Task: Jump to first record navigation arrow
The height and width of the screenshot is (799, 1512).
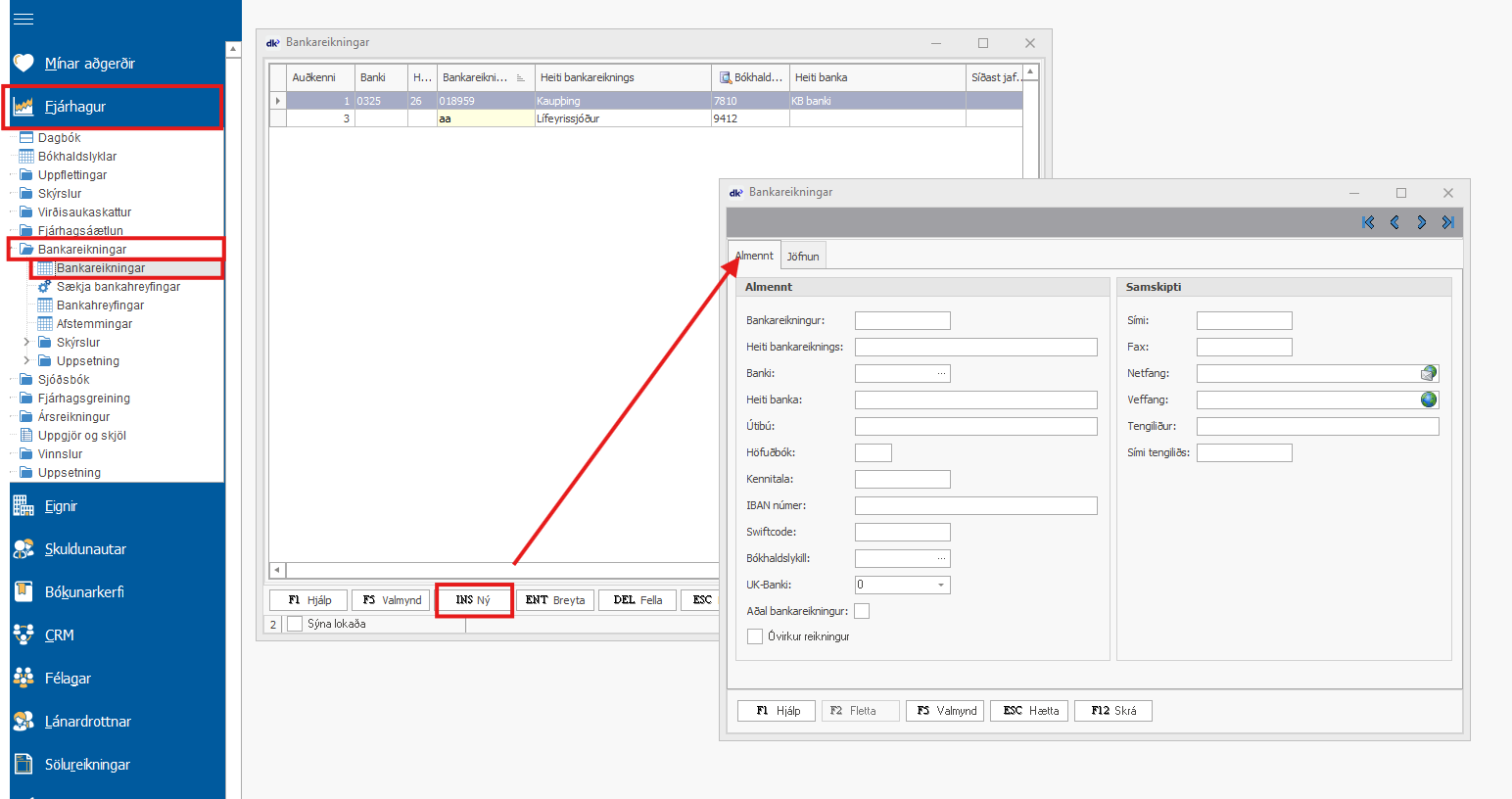Action: point(1368,222)
